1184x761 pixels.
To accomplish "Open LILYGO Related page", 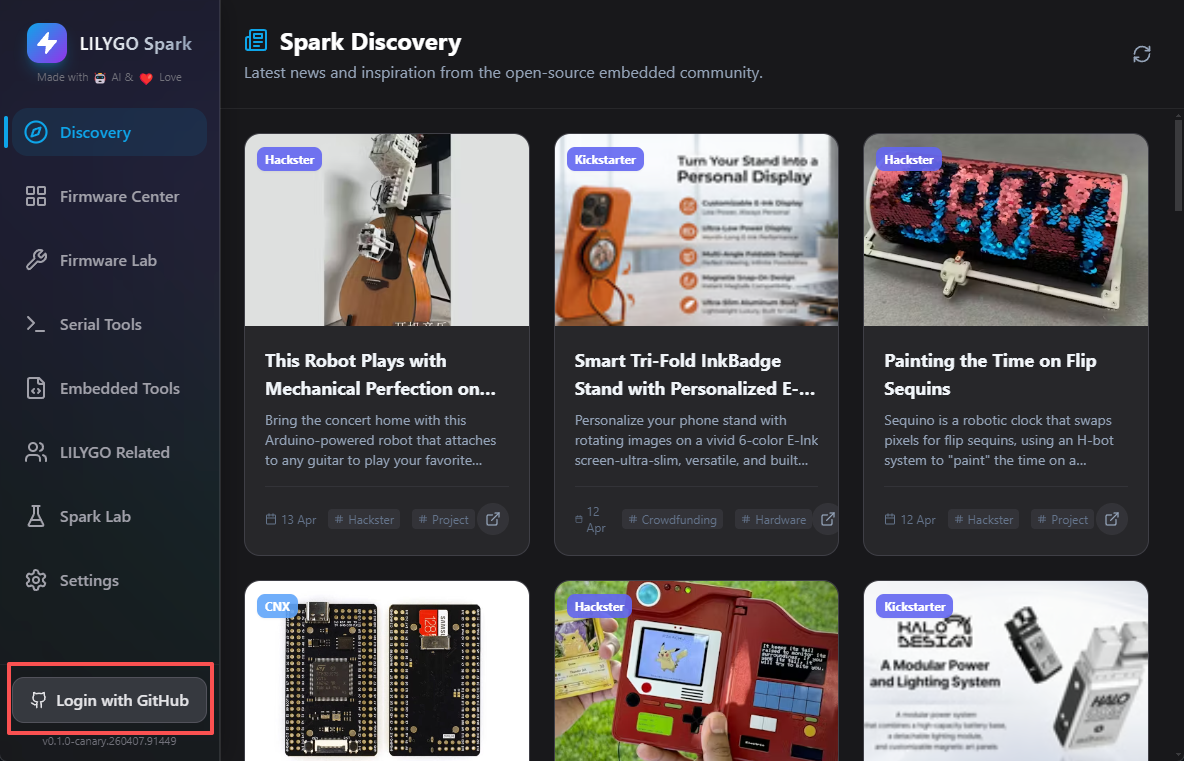I will coord(109,452).
